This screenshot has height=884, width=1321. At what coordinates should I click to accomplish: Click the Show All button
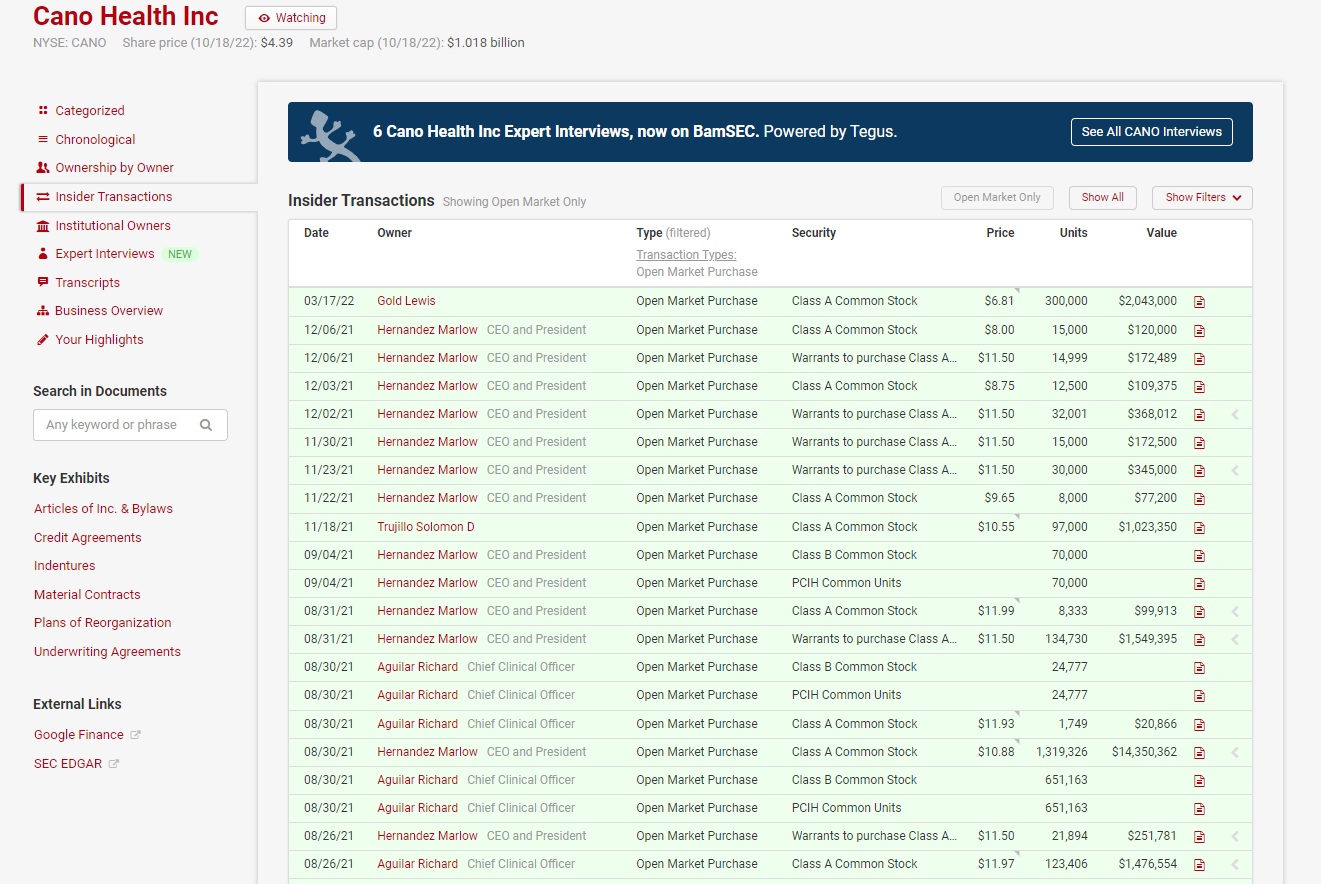[x=1102, y=198]
